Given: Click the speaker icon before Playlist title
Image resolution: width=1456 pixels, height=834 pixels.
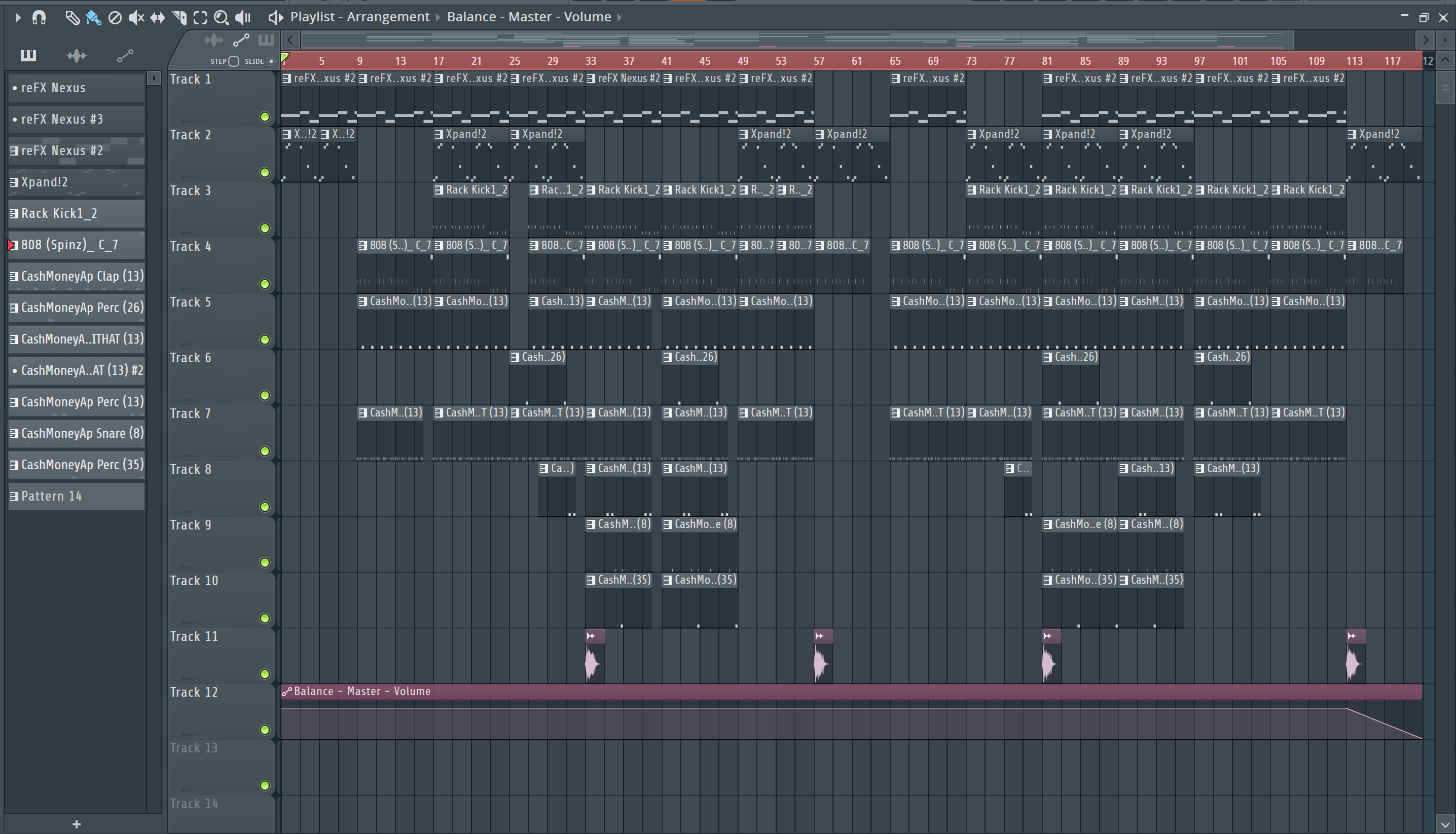Looking at the screenshot, I should click(x=276, y=17).
